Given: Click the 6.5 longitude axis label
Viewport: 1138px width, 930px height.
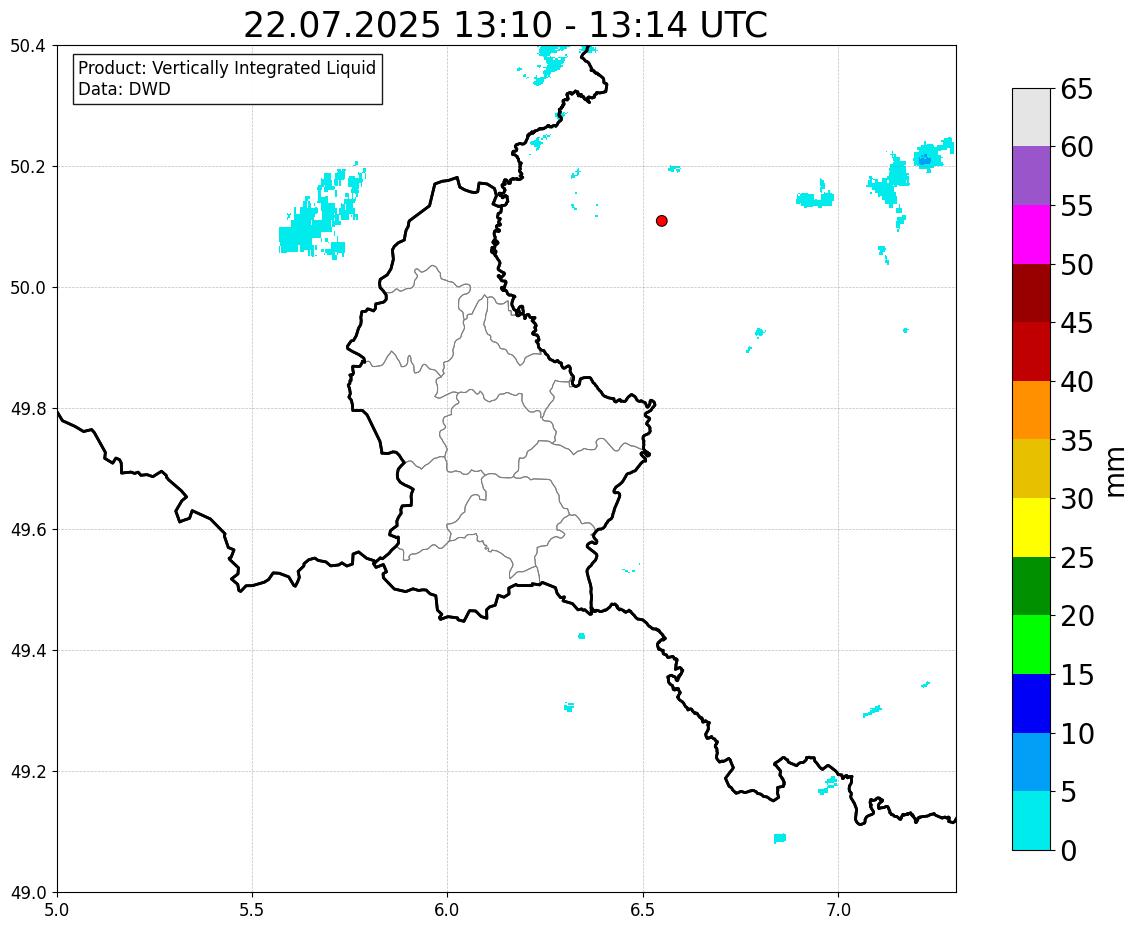Looking at the screenshot, I should point(642,910).
